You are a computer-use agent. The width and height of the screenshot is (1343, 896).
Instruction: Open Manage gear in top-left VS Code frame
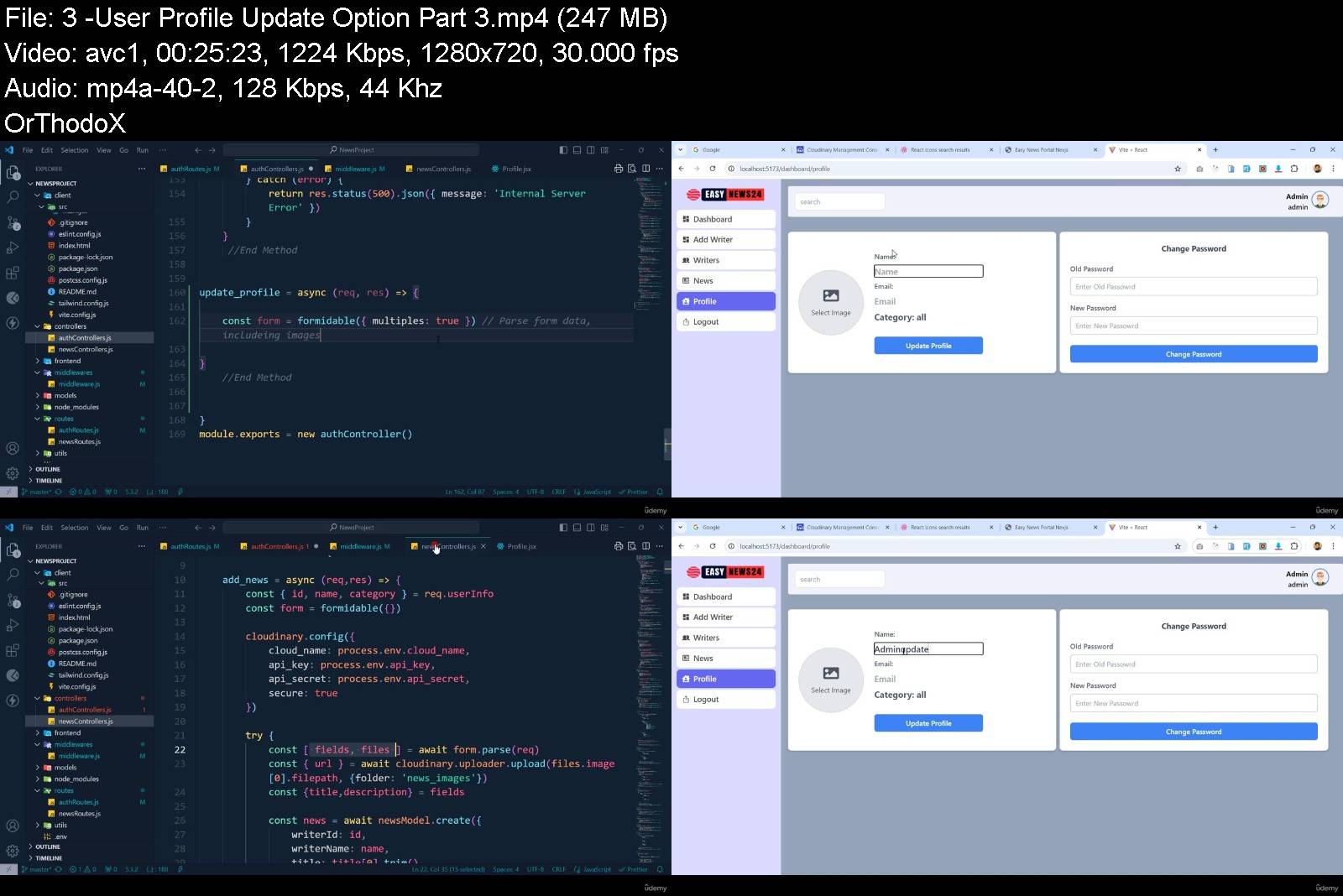click(13, 473)
